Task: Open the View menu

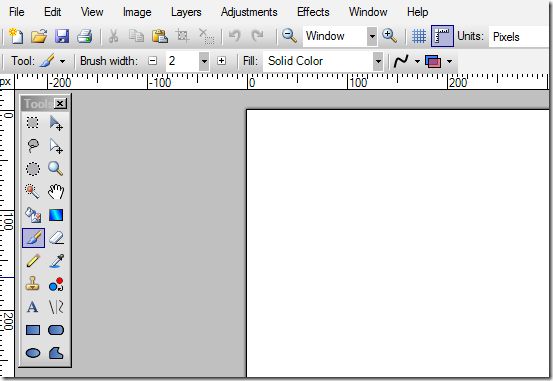Action: (92, 12)
